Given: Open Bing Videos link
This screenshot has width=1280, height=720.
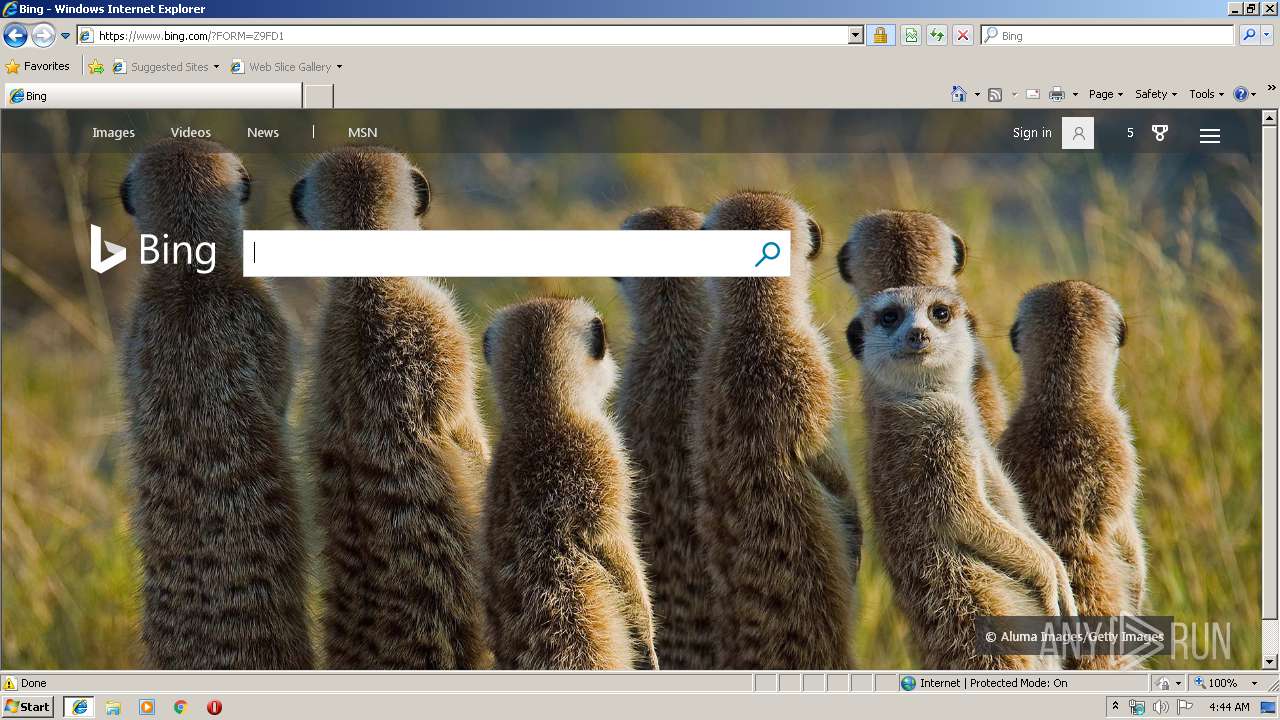Looking at the screenshot, I should pos(190,132).
